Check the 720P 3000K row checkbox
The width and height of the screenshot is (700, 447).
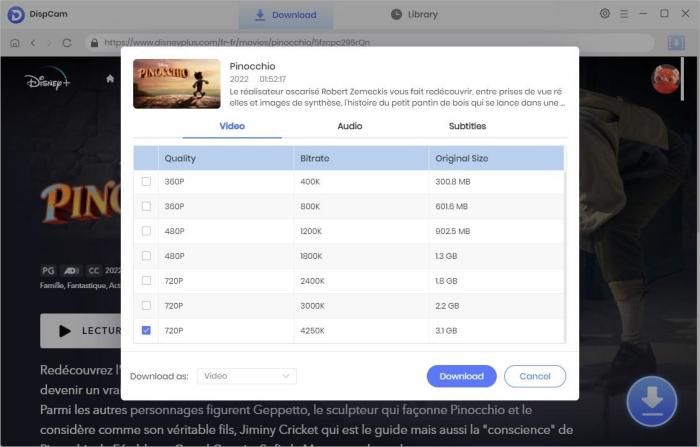coord(146,305)
